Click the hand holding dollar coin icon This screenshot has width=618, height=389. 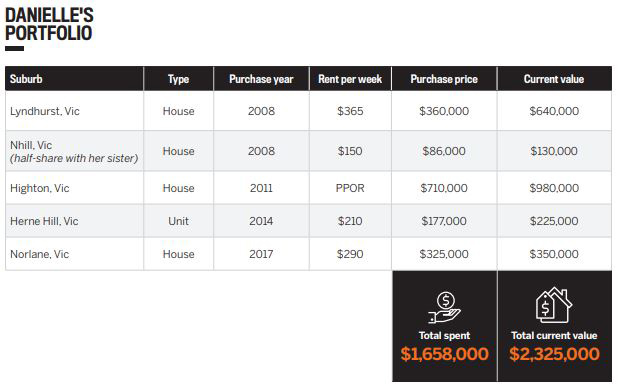[445, 307]
